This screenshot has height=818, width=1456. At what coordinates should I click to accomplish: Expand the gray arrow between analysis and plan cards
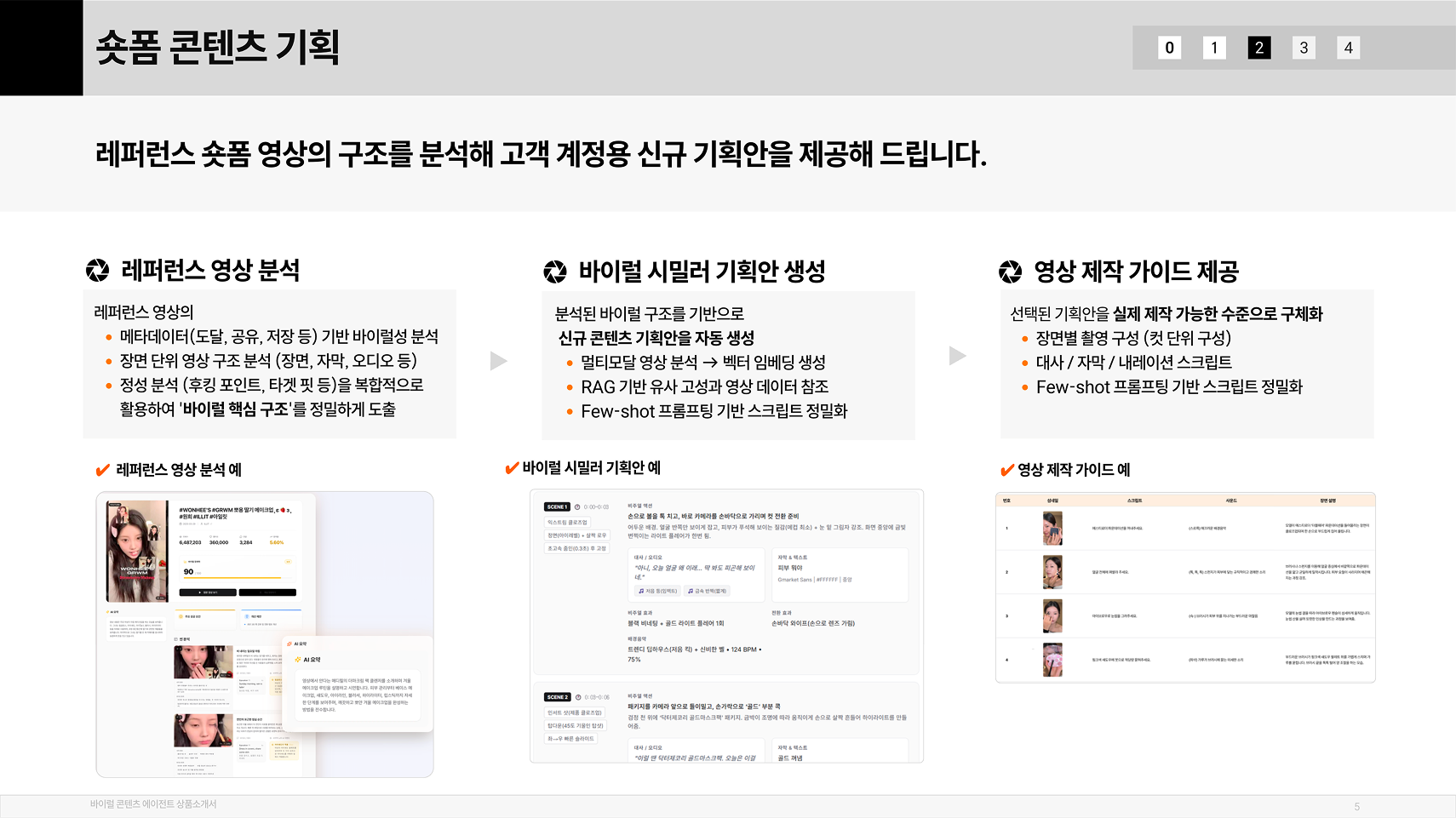pyautogui.click(x=497, y=362)
